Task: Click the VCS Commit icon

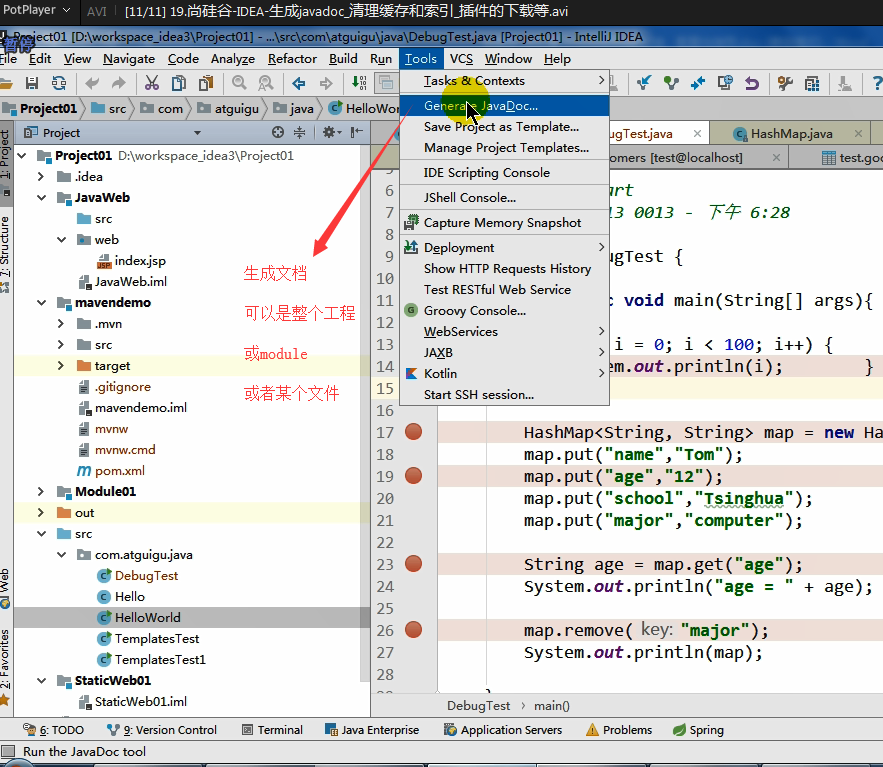Action: coord(671,83)
